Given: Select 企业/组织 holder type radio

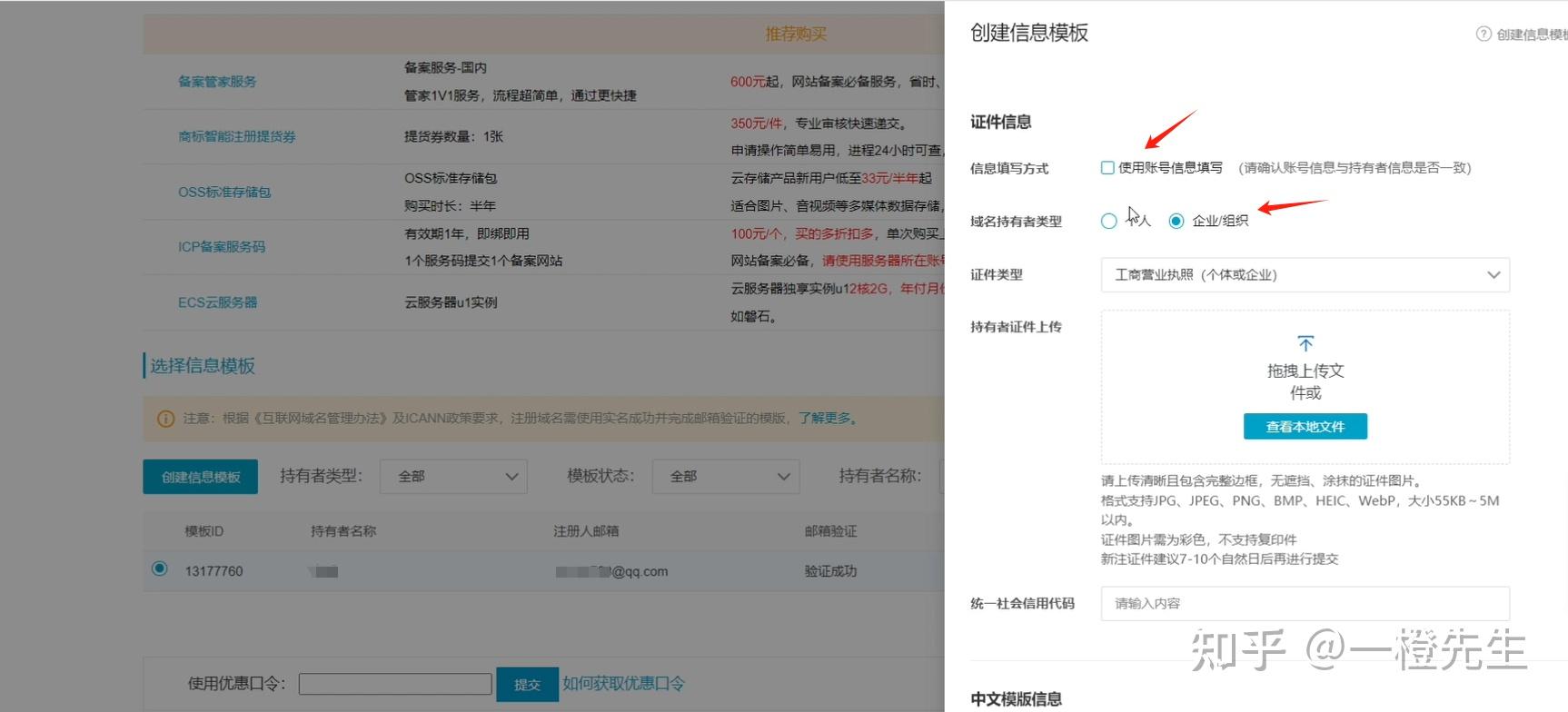Looking at the screenshot, I should pyautogui.click(x=1176, y=221).
